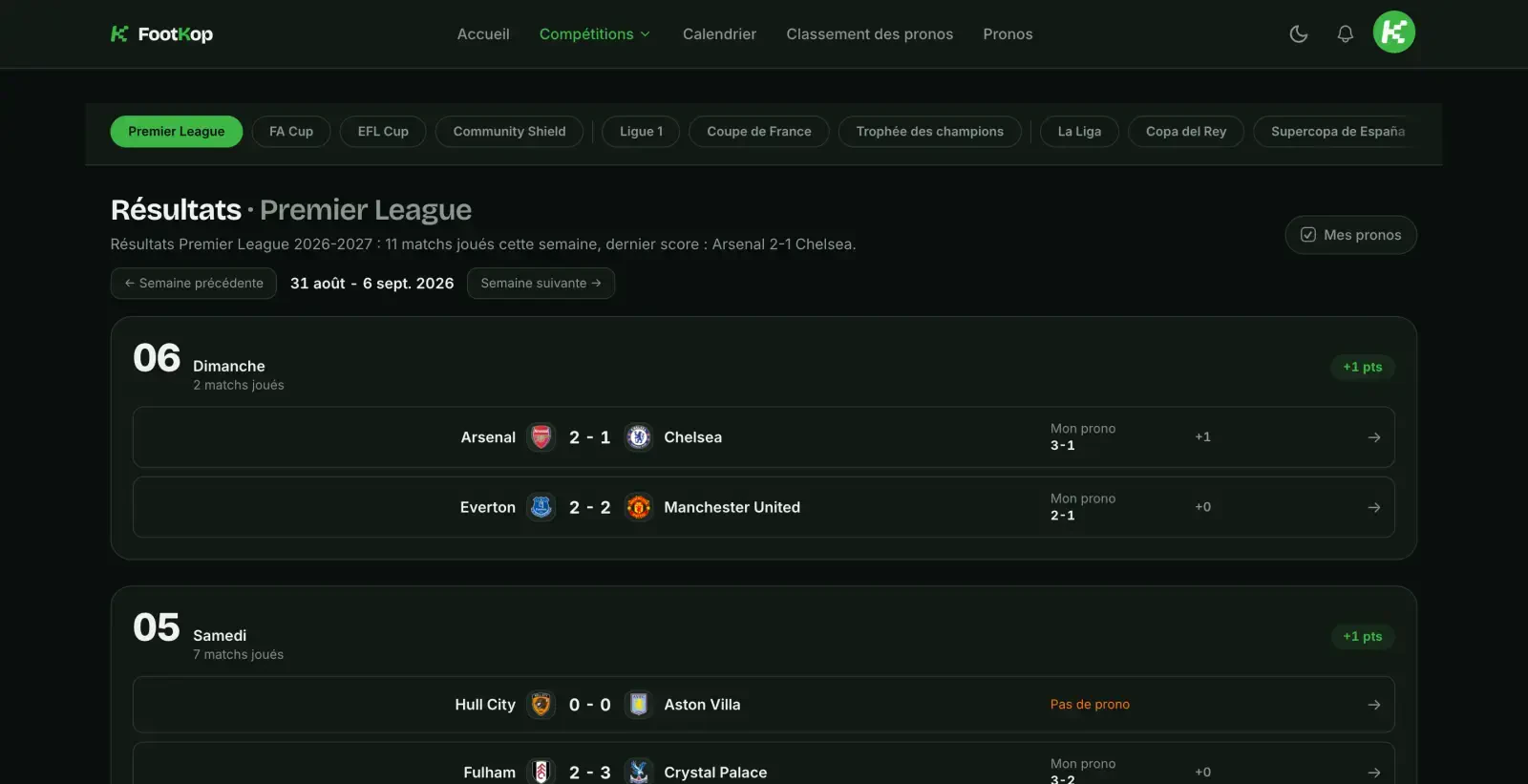Click the Chelsea club crest
This screenshot has width=1528, height=784.
pos(639,437)
